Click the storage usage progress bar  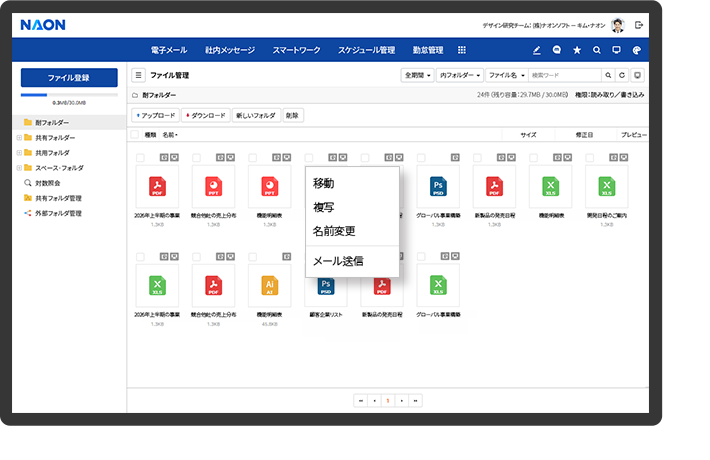(68, 95)
